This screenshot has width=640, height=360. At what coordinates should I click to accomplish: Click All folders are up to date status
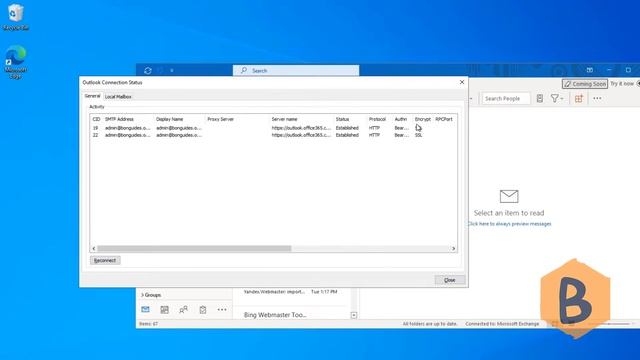click(x=430, y=324)
